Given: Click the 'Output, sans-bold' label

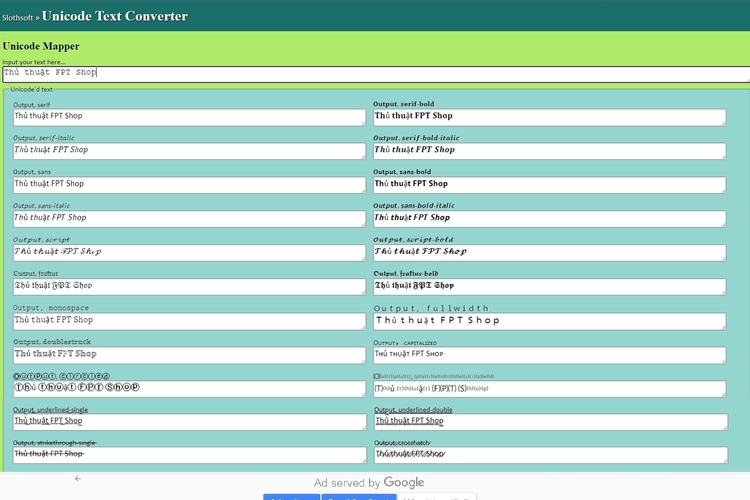Looking at the screenshot, I should pyautogui.click(x=402, y=172).
